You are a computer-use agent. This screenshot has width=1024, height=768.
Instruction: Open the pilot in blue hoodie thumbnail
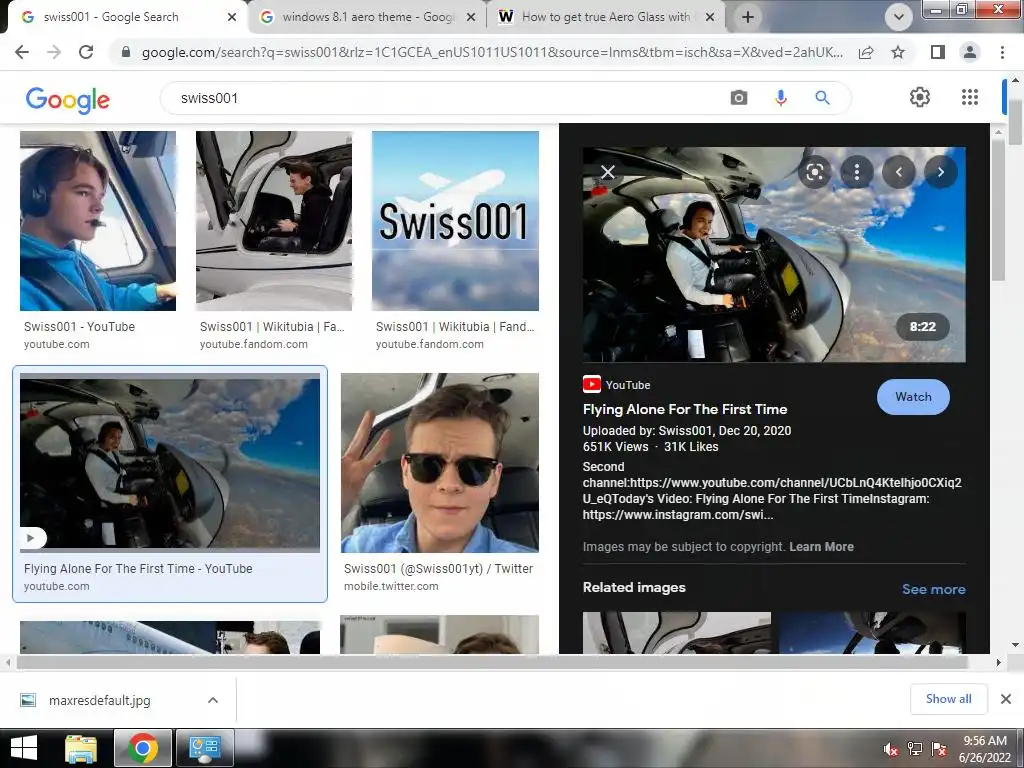click(x=98, y=221)
